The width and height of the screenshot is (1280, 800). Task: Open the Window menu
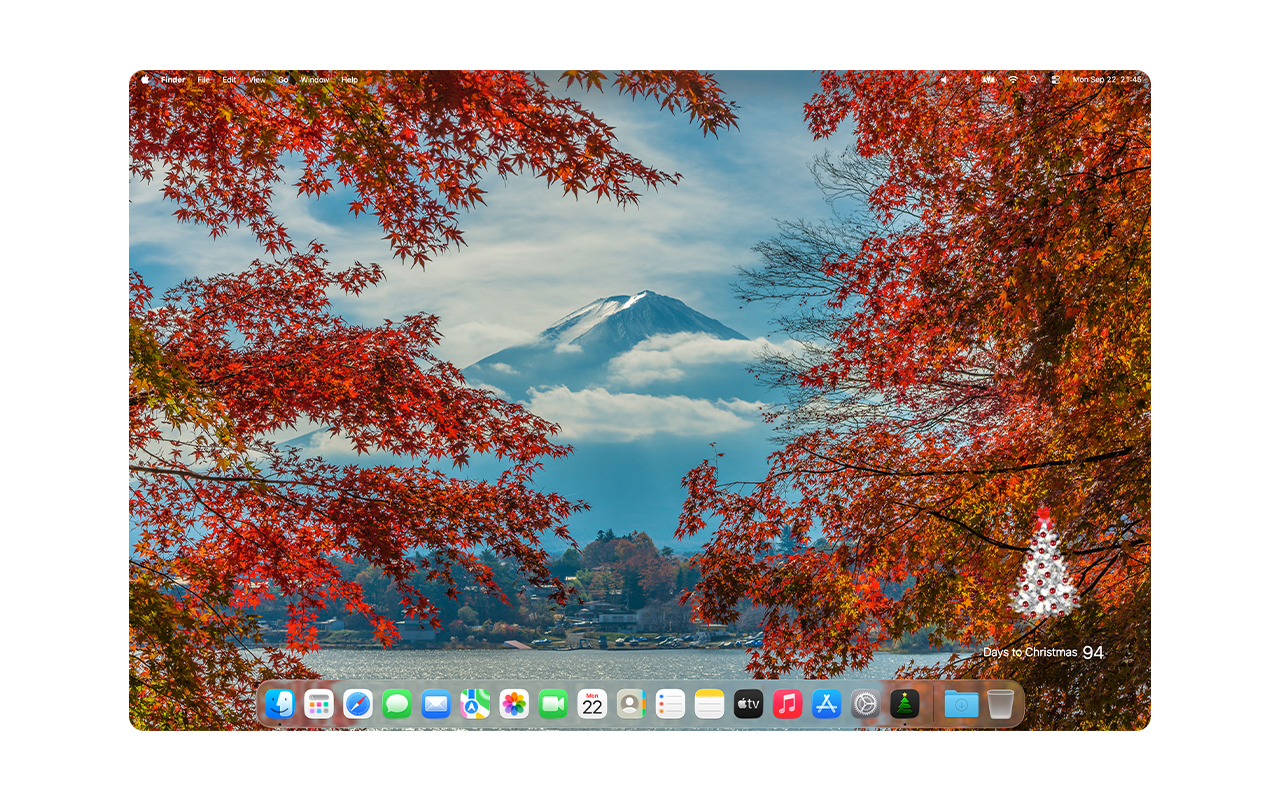pyautogui.click(x=315, y=80)
